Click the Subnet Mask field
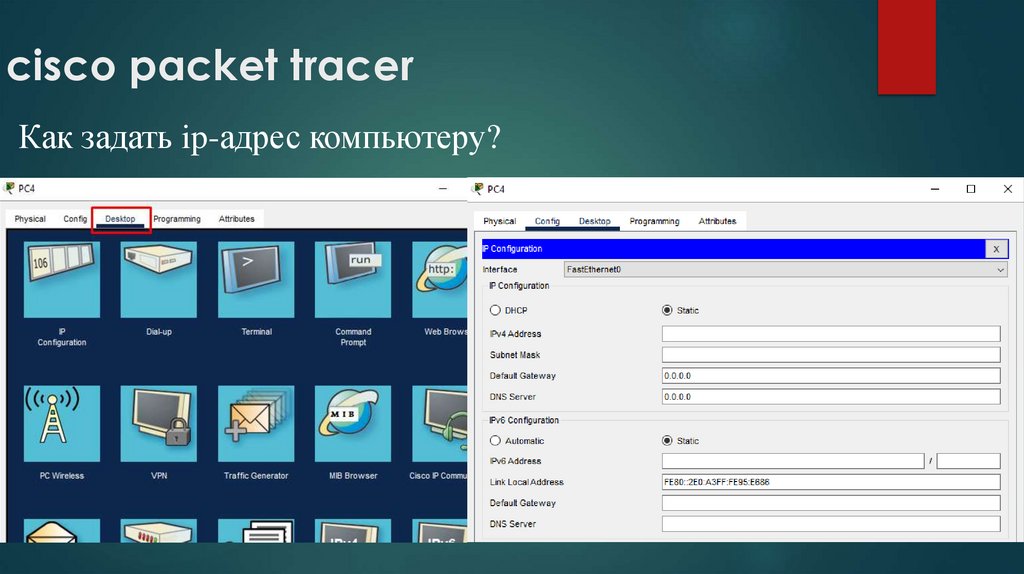This screenshot has width=1024, height=574. (x=831, y=355)
